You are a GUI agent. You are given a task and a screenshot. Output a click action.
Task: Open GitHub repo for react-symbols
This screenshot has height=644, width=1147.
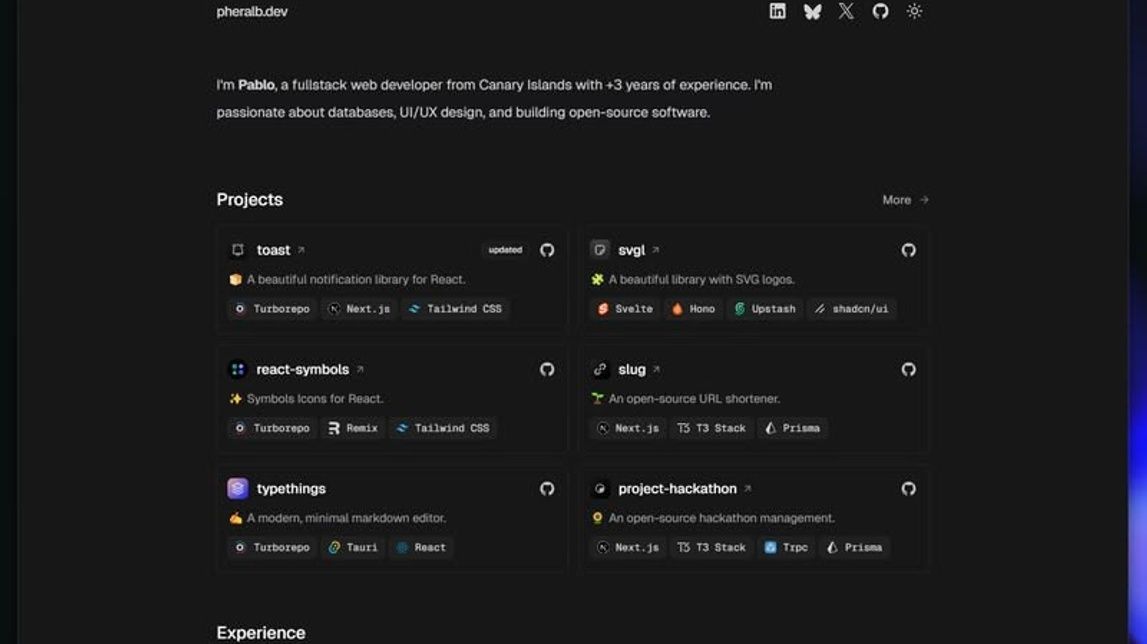(547, 370)
